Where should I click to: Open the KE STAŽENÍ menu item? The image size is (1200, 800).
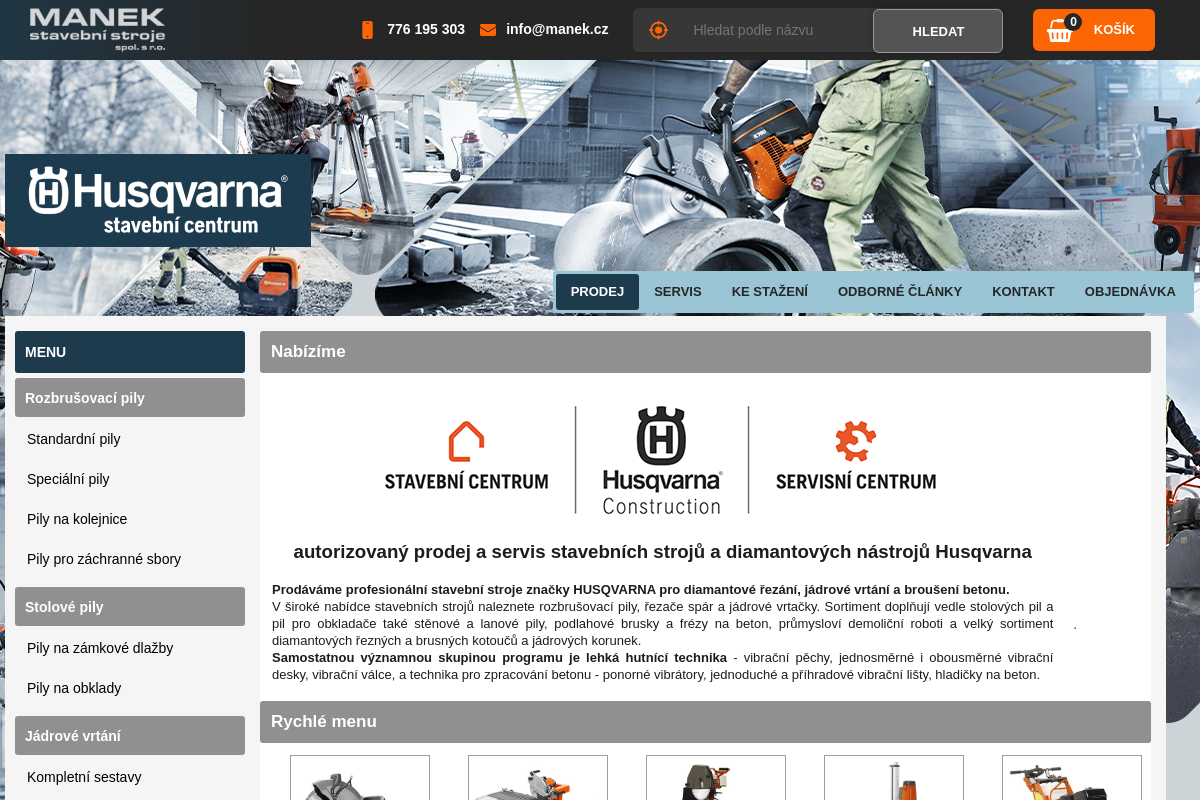(769, 292)
